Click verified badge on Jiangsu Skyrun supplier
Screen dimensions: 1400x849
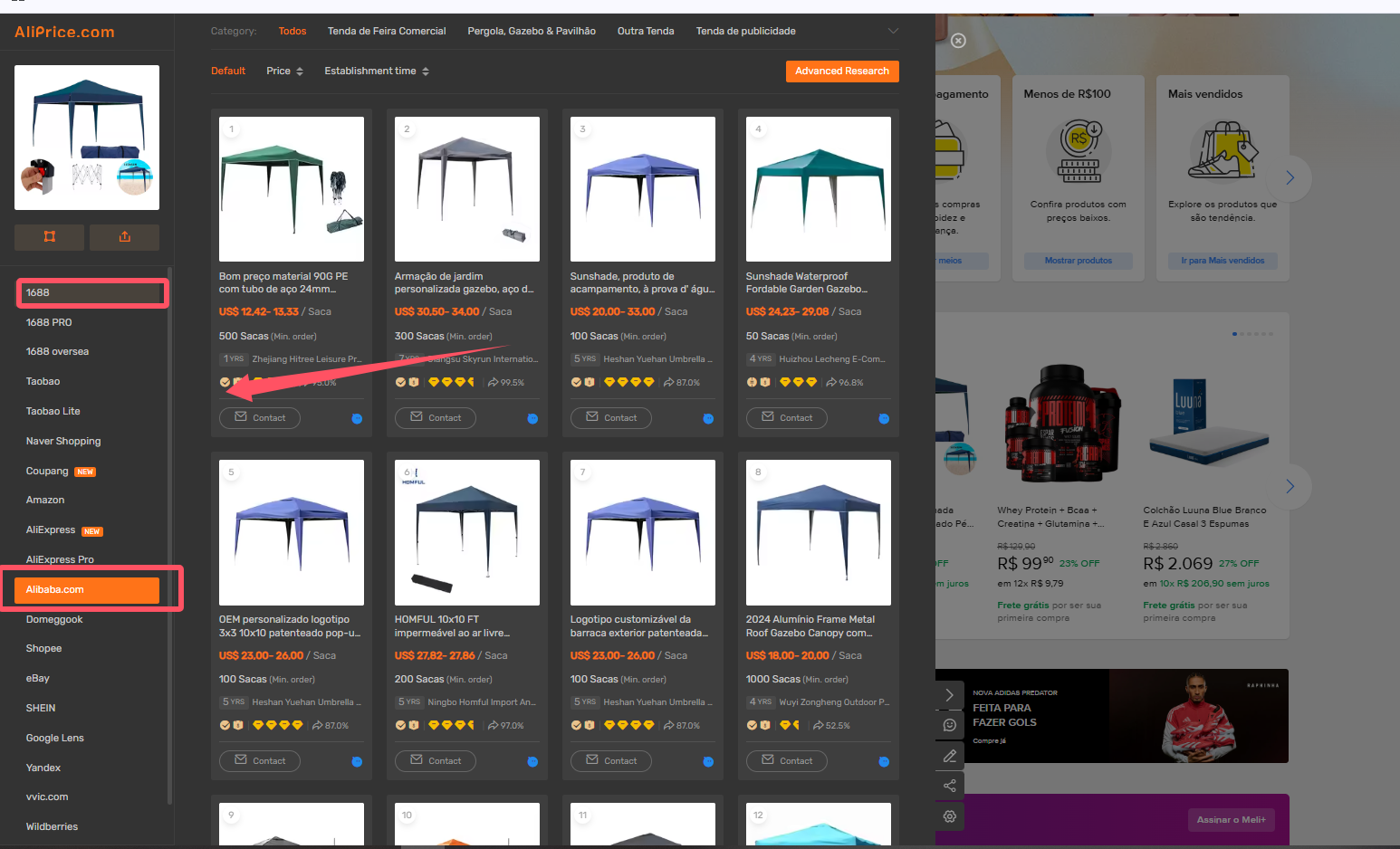400,382
